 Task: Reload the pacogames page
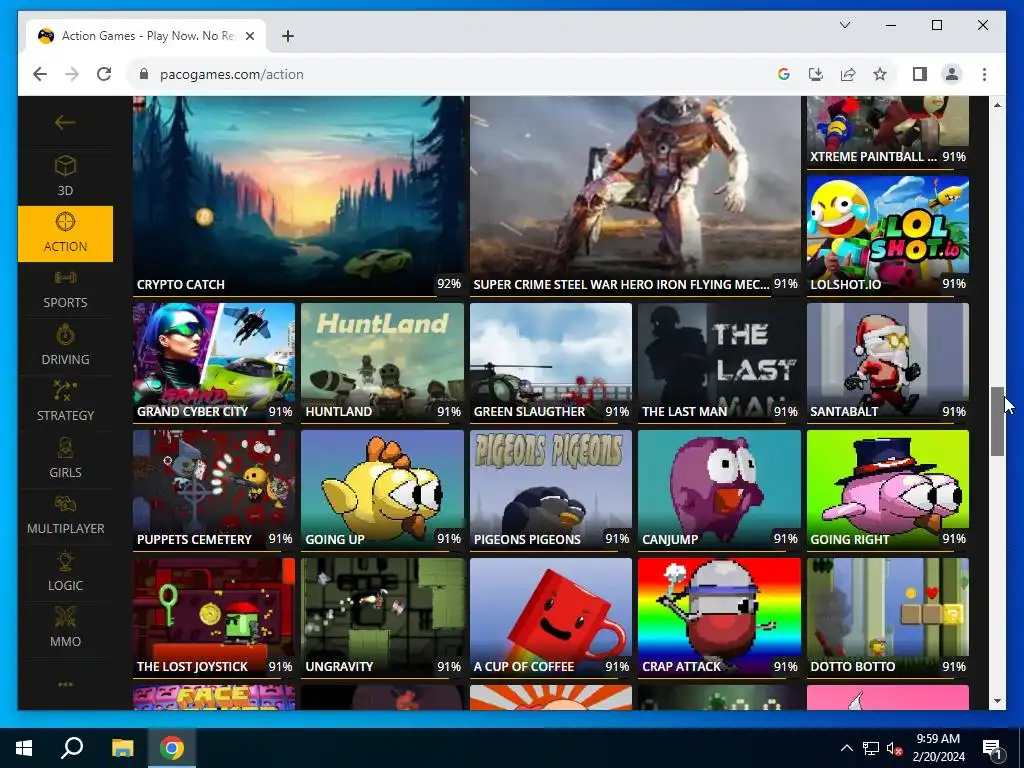(104, 74)
